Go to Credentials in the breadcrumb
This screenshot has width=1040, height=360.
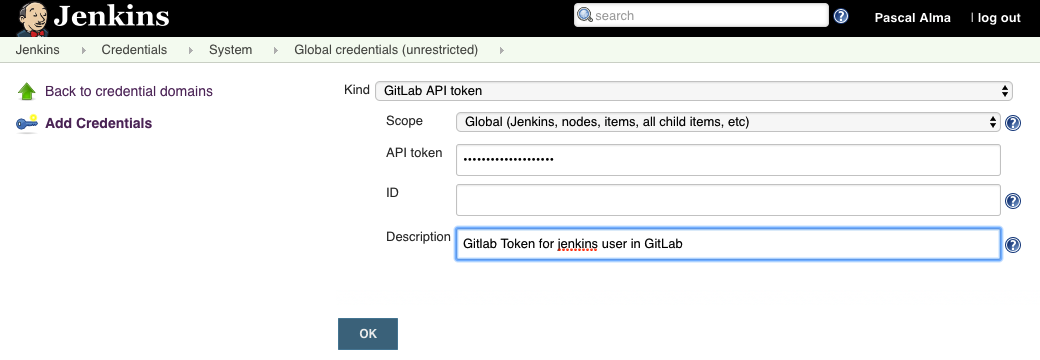pyautogui.click(x=134, y=50)
